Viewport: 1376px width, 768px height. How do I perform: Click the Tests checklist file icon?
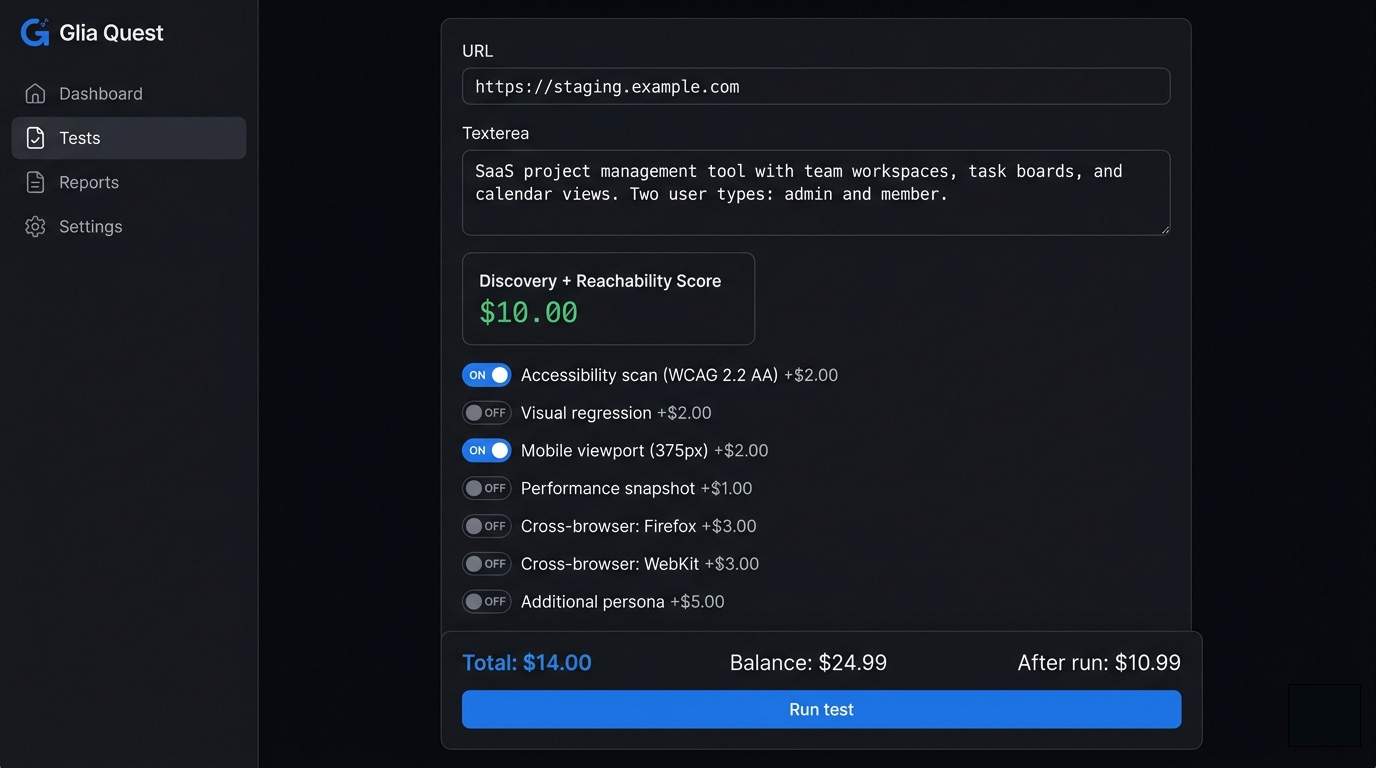pyautogui.click(x=35, y=138)
